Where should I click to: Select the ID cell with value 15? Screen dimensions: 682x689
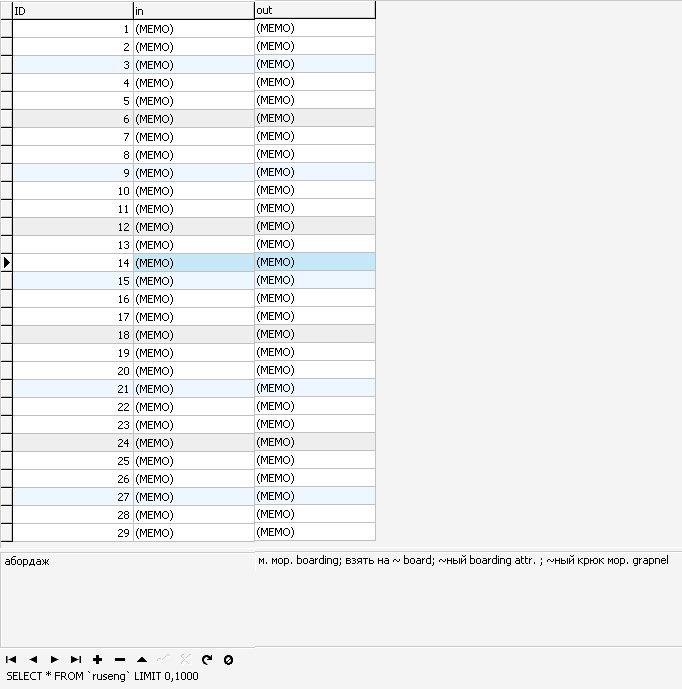click(x=73, y=281)
